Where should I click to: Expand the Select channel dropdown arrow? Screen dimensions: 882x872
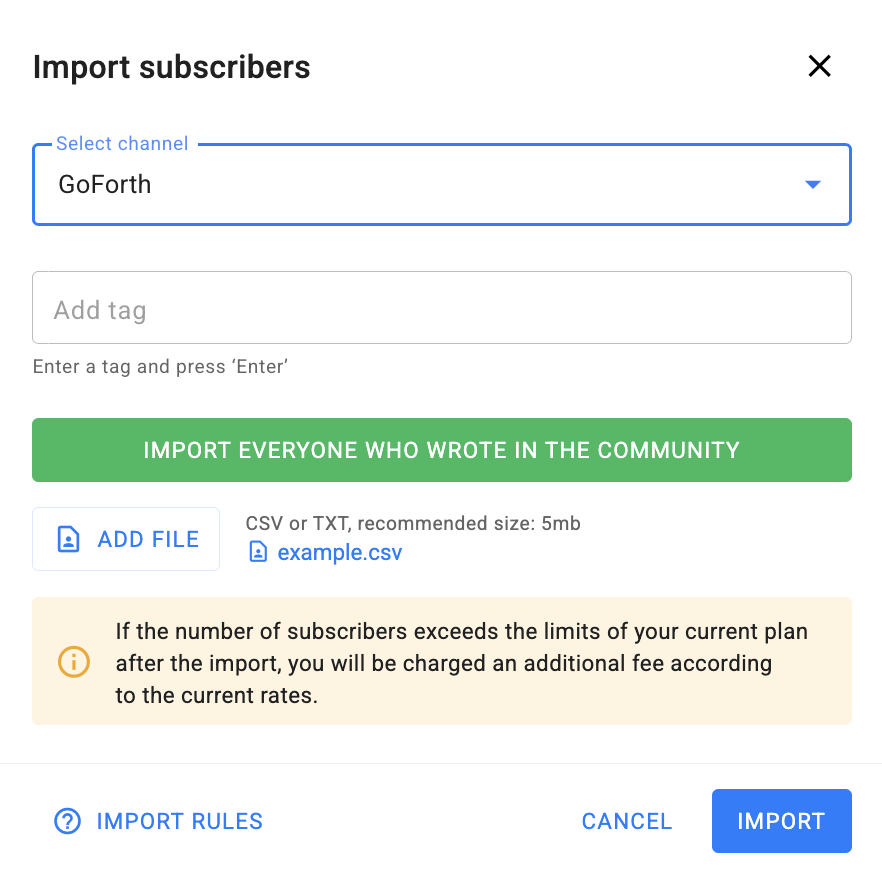coord(812,185)
